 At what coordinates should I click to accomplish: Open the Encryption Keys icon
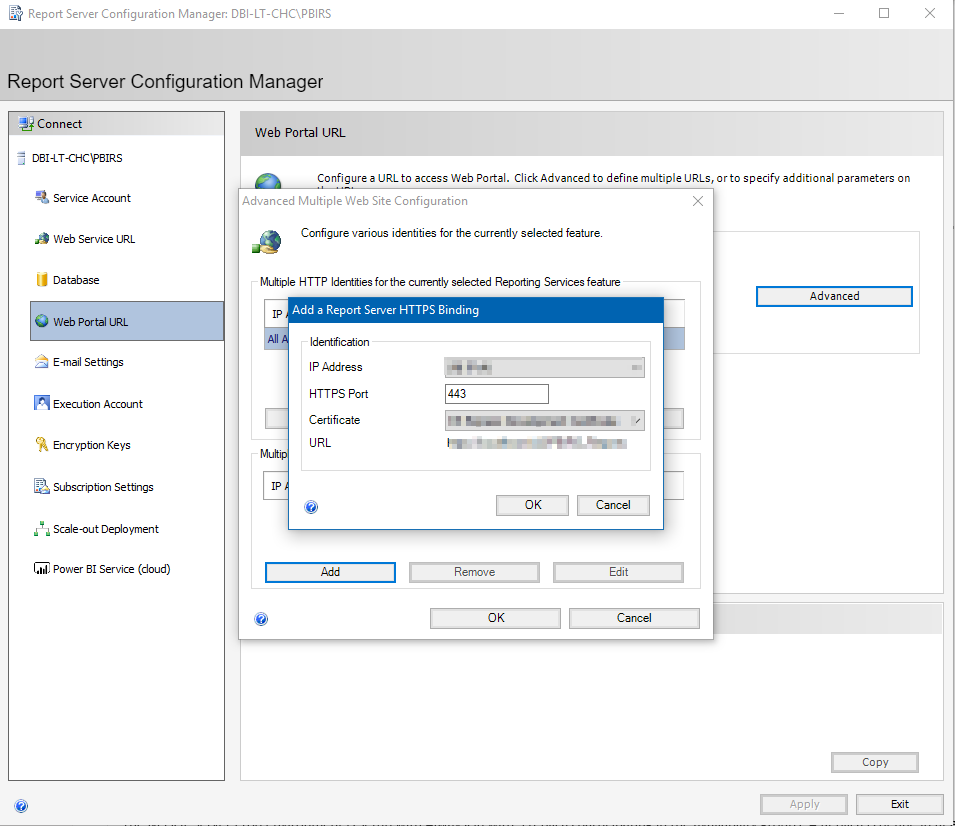coord(41,445)
